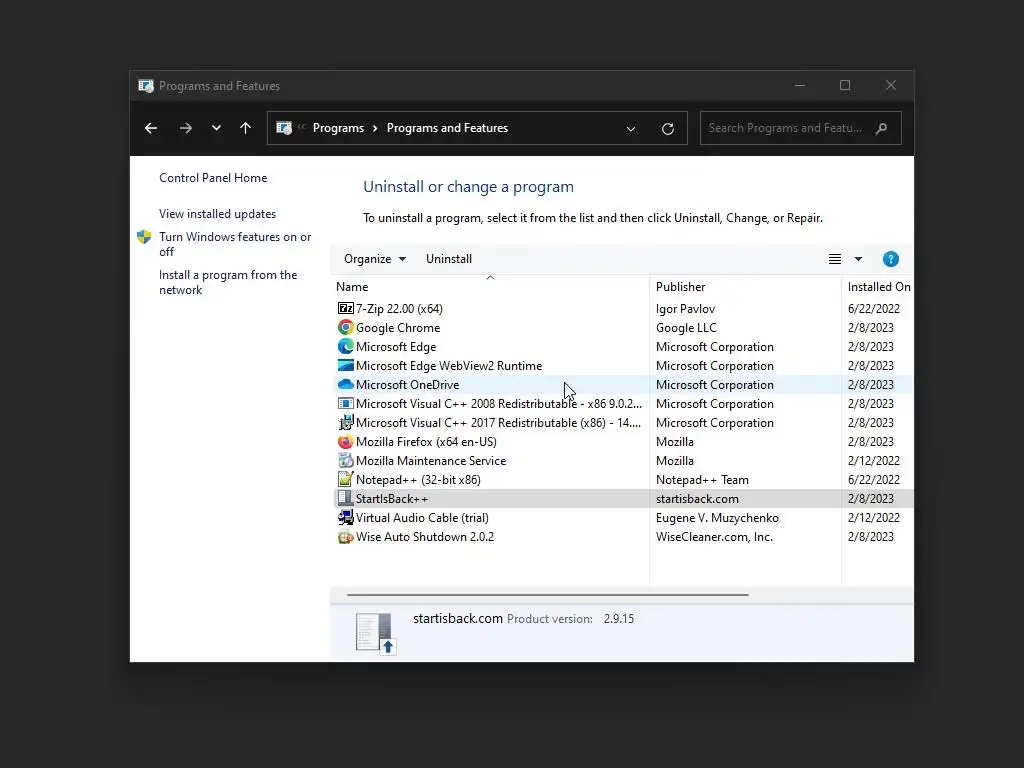
Task: Click the Virtual Audio Cable icon
Action: pos(345,517)
